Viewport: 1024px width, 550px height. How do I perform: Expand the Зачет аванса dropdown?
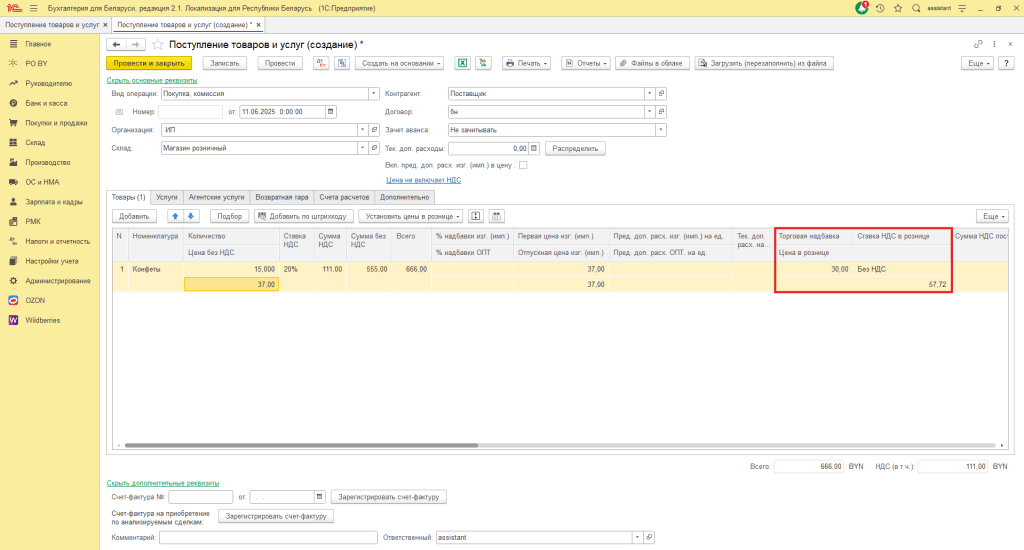pos(661,130)
